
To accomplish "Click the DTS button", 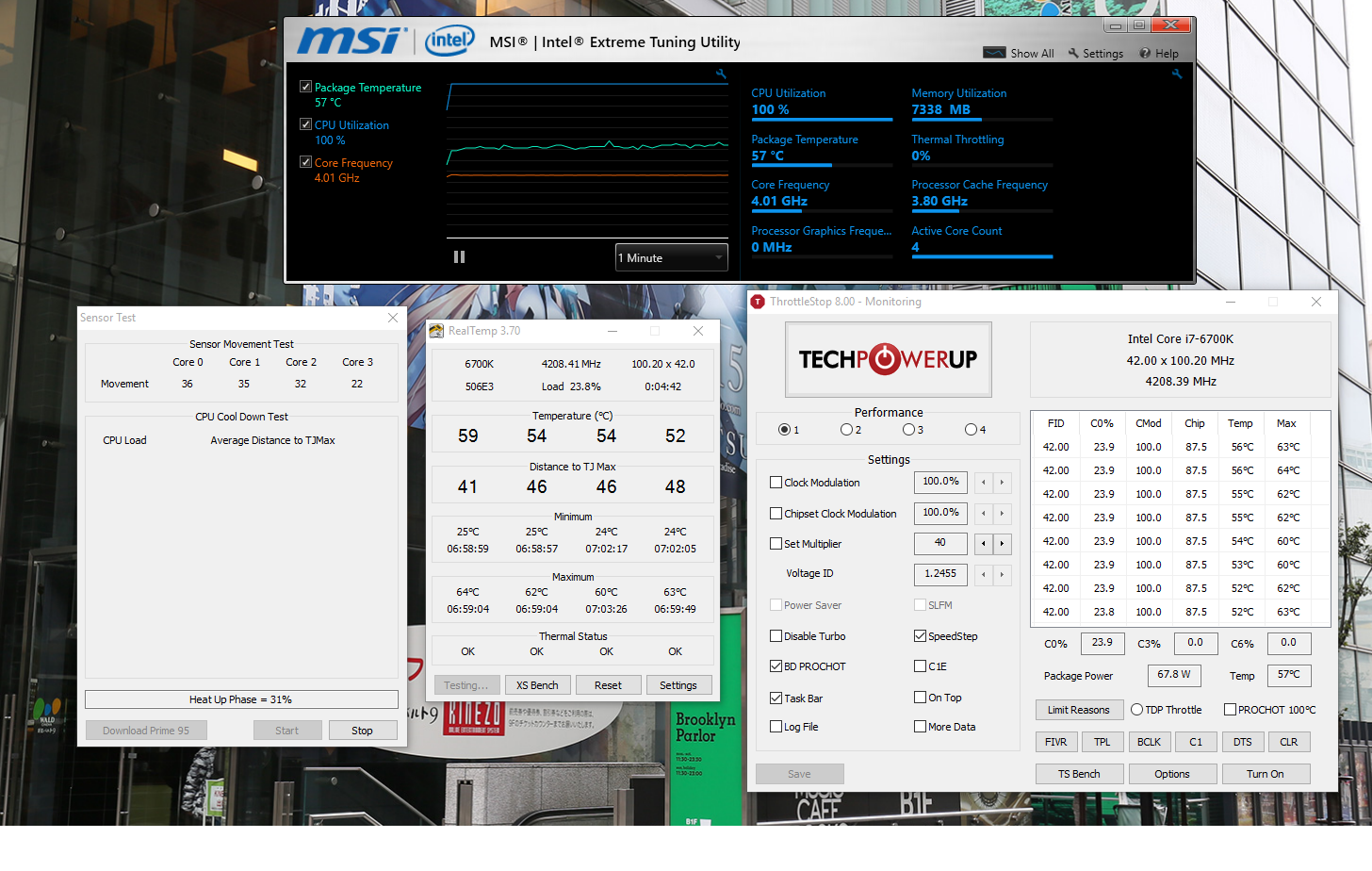I will click(1243, 742).
